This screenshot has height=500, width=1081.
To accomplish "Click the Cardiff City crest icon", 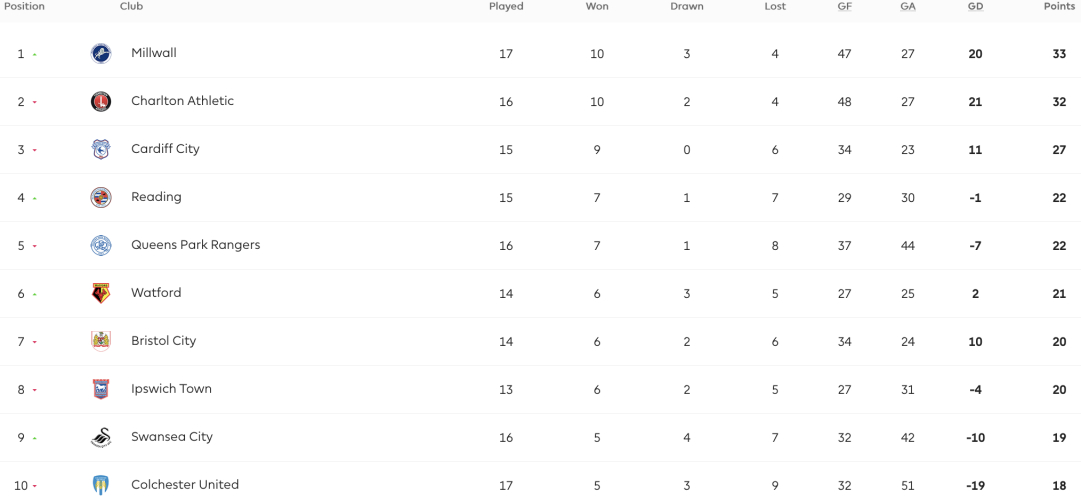I will (x=101, y=150).
